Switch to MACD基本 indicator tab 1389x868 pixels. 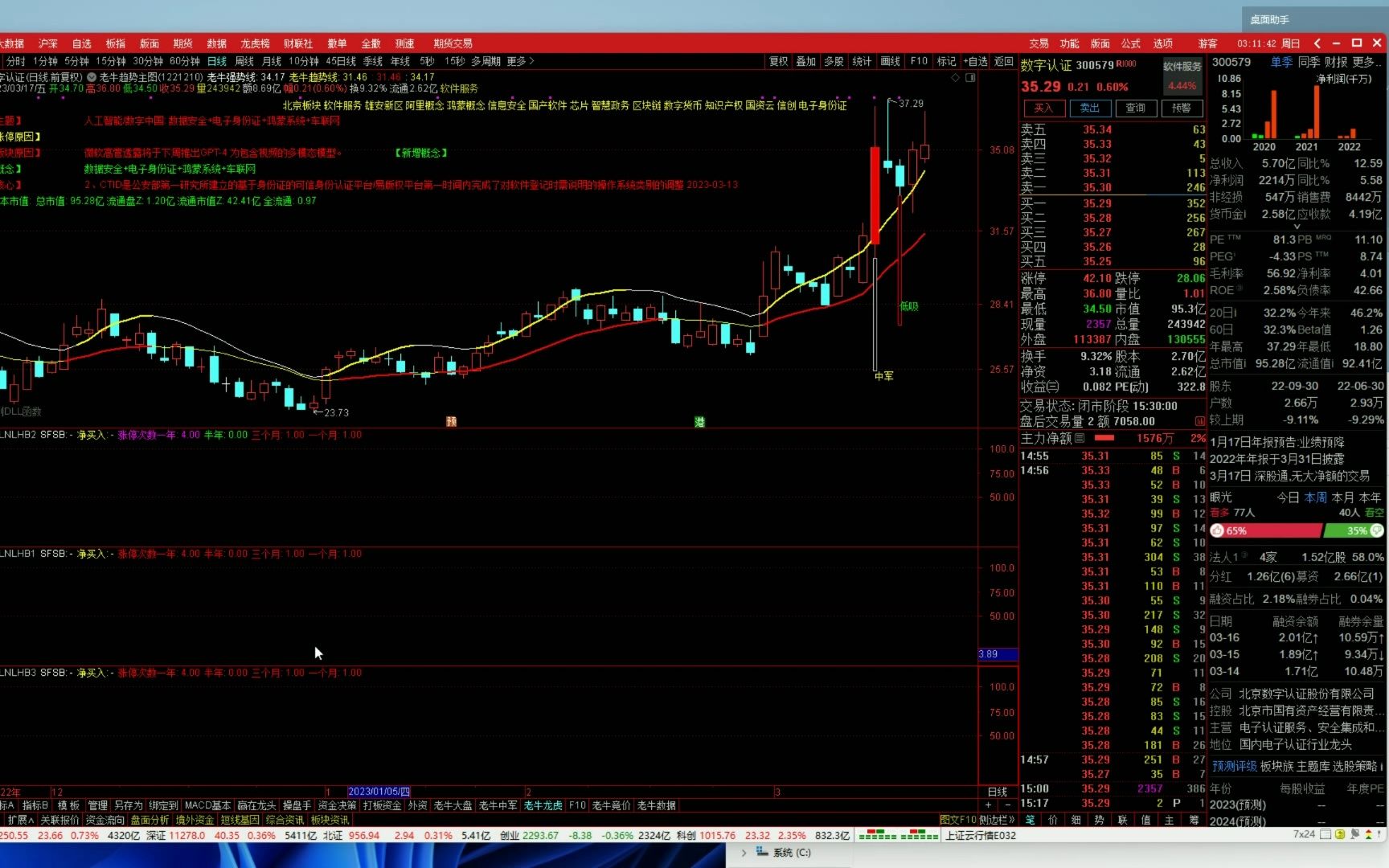coord(207,805)
